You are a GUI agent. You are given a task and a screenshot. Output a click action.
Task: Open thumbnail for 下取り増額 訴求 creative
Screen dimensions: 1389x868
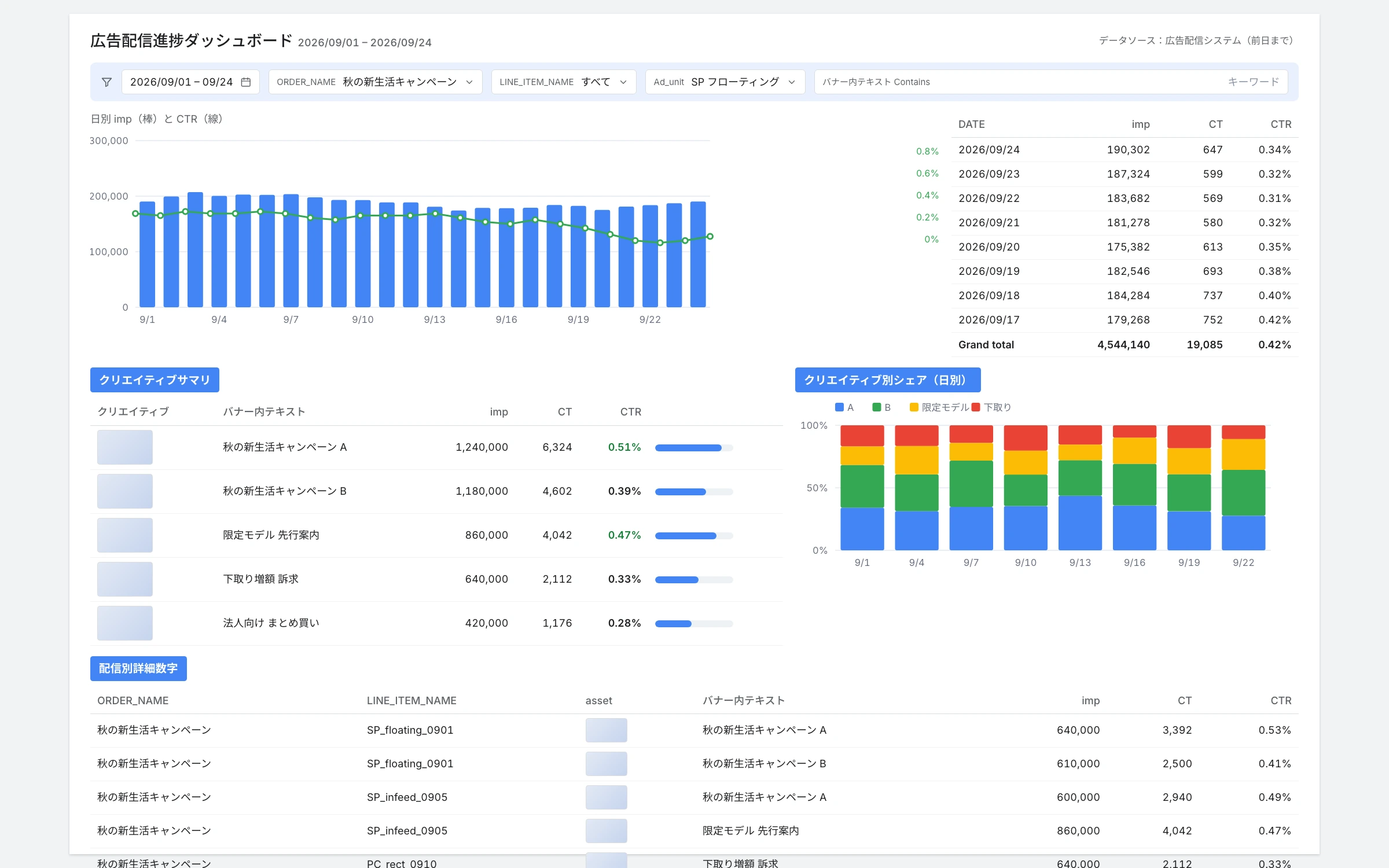click(125, 579)
